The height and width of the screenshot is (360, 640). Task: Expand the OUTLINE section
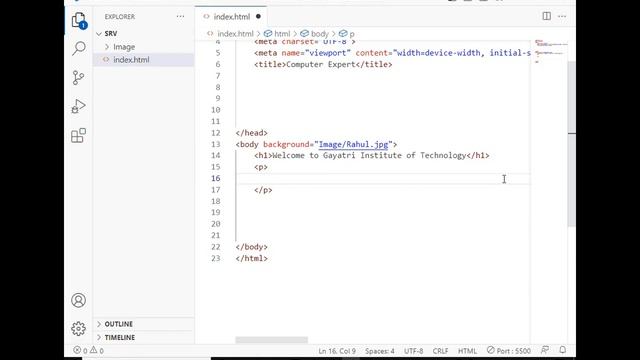(118, 324)
